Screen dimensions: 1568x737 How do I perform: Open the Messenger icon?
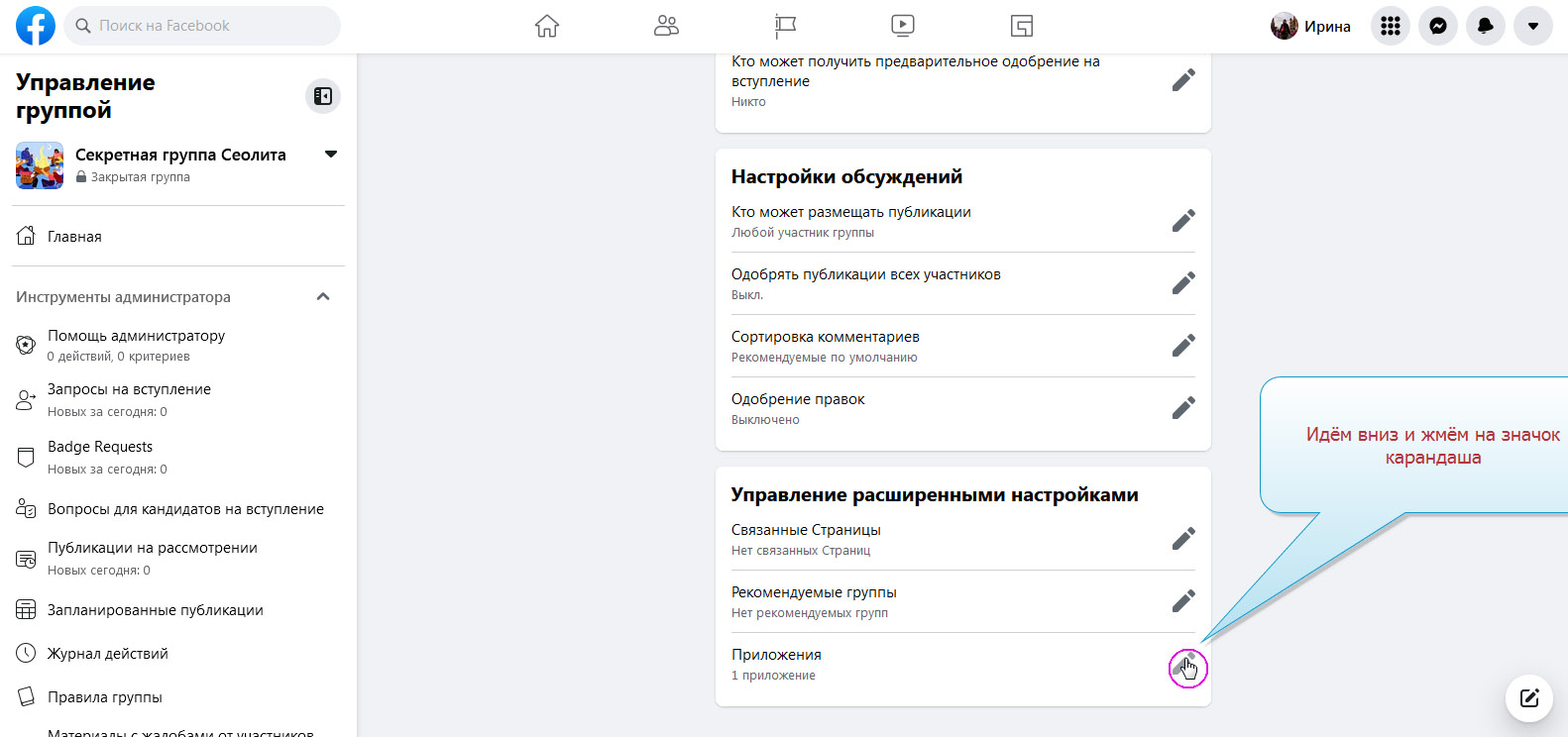[1437, 27]
